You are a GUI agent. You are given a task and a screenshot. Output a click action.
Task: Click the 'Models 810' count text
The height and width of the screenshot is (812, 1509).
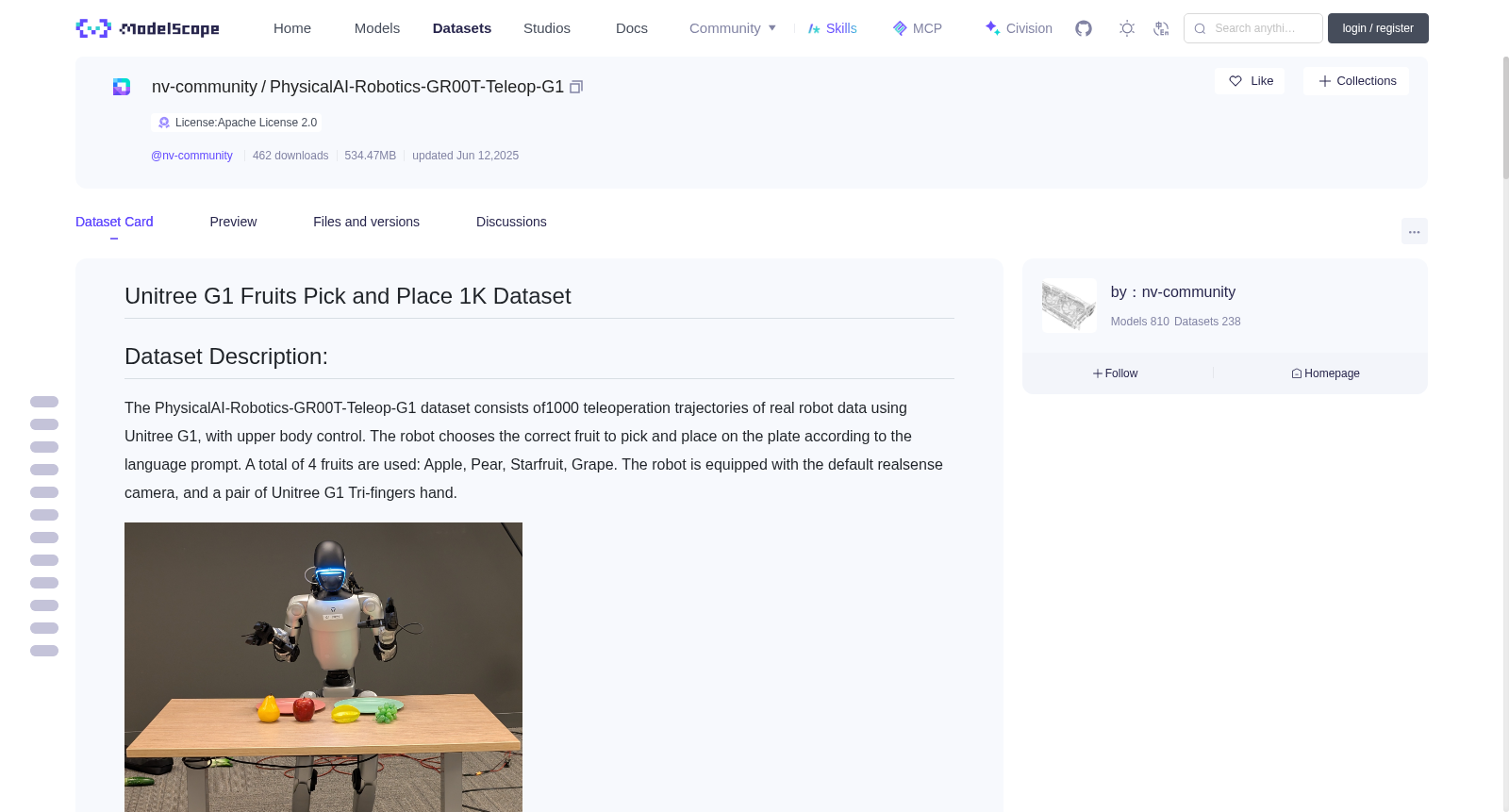[1140, 322]
